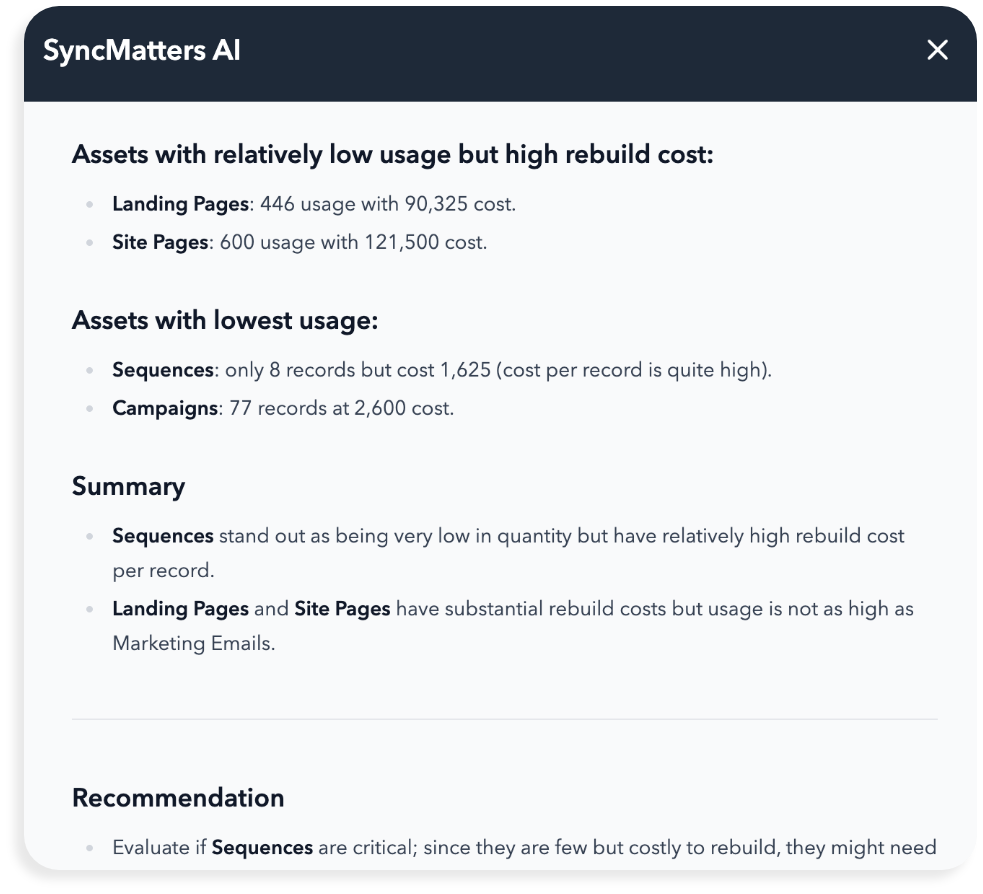The height and width of the screenshot is (894, 983).
Task: Click bold Landing Pages in the Summary section
Action: (180, 609)
